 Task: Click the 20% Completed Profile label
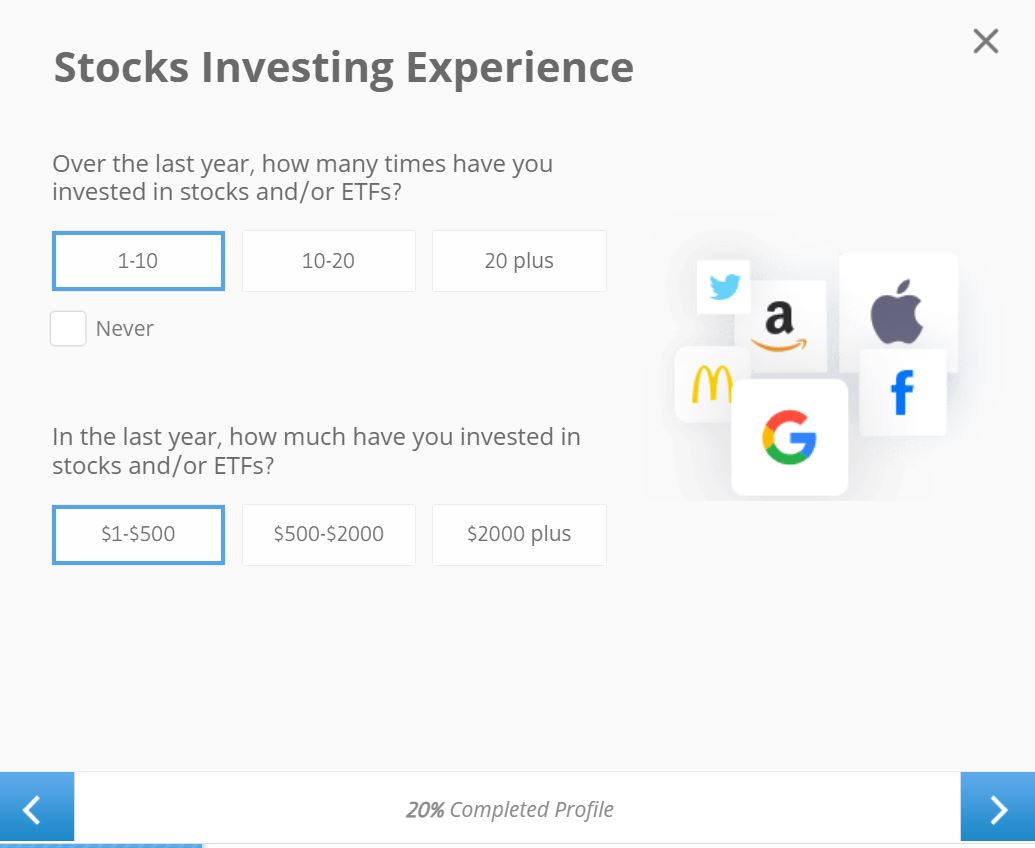[x=510, y=809]
